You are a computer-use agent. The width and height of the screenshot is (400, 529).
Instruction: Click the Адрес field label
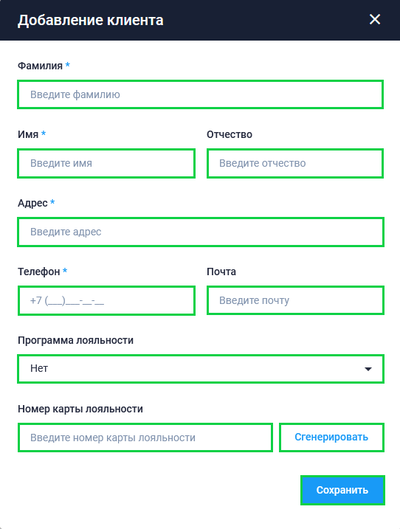click(32, 203)
